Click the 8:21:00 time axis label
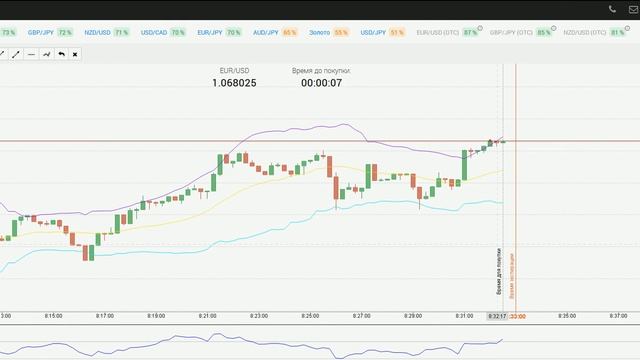Image resolution: width=640 pixels, height=360 pixels. point(208,316)
